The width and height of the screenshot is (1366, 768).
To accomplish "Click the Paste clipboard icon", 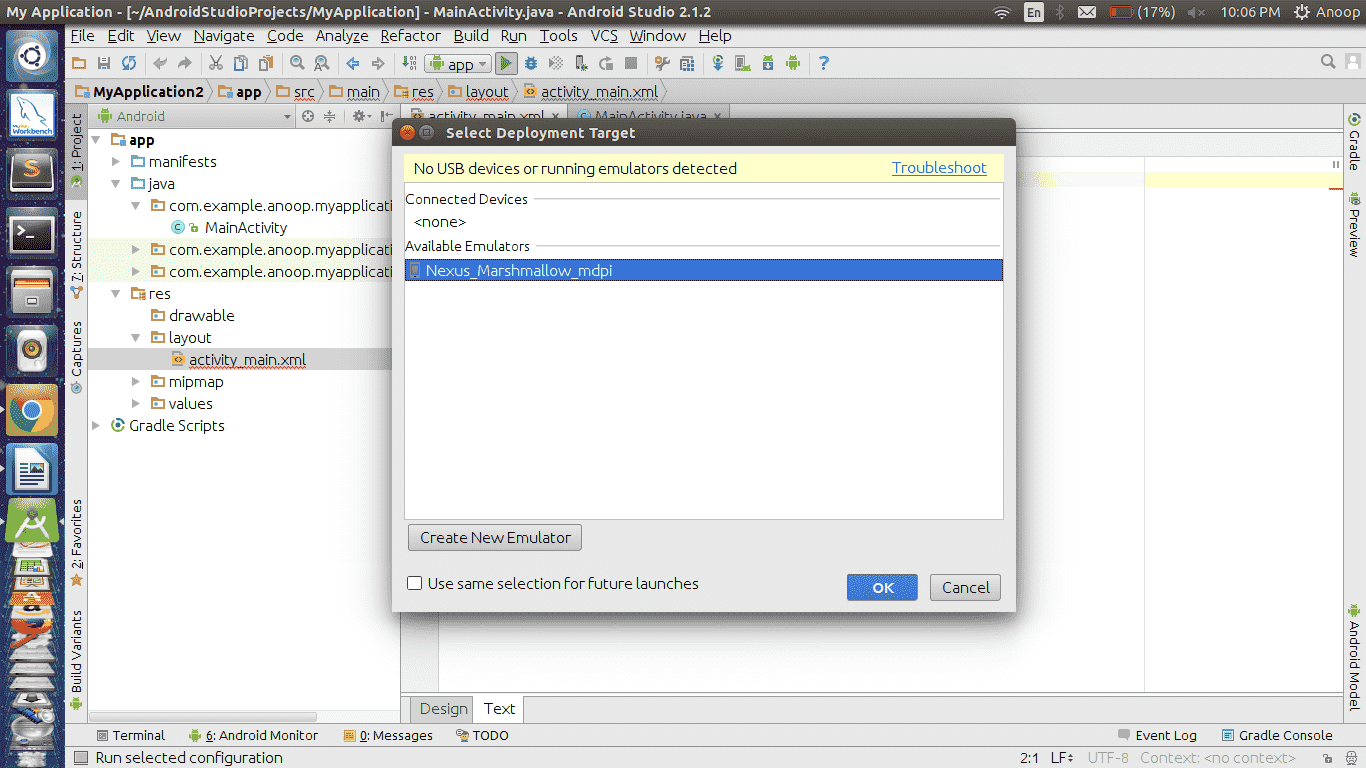I will coord(265,63).
